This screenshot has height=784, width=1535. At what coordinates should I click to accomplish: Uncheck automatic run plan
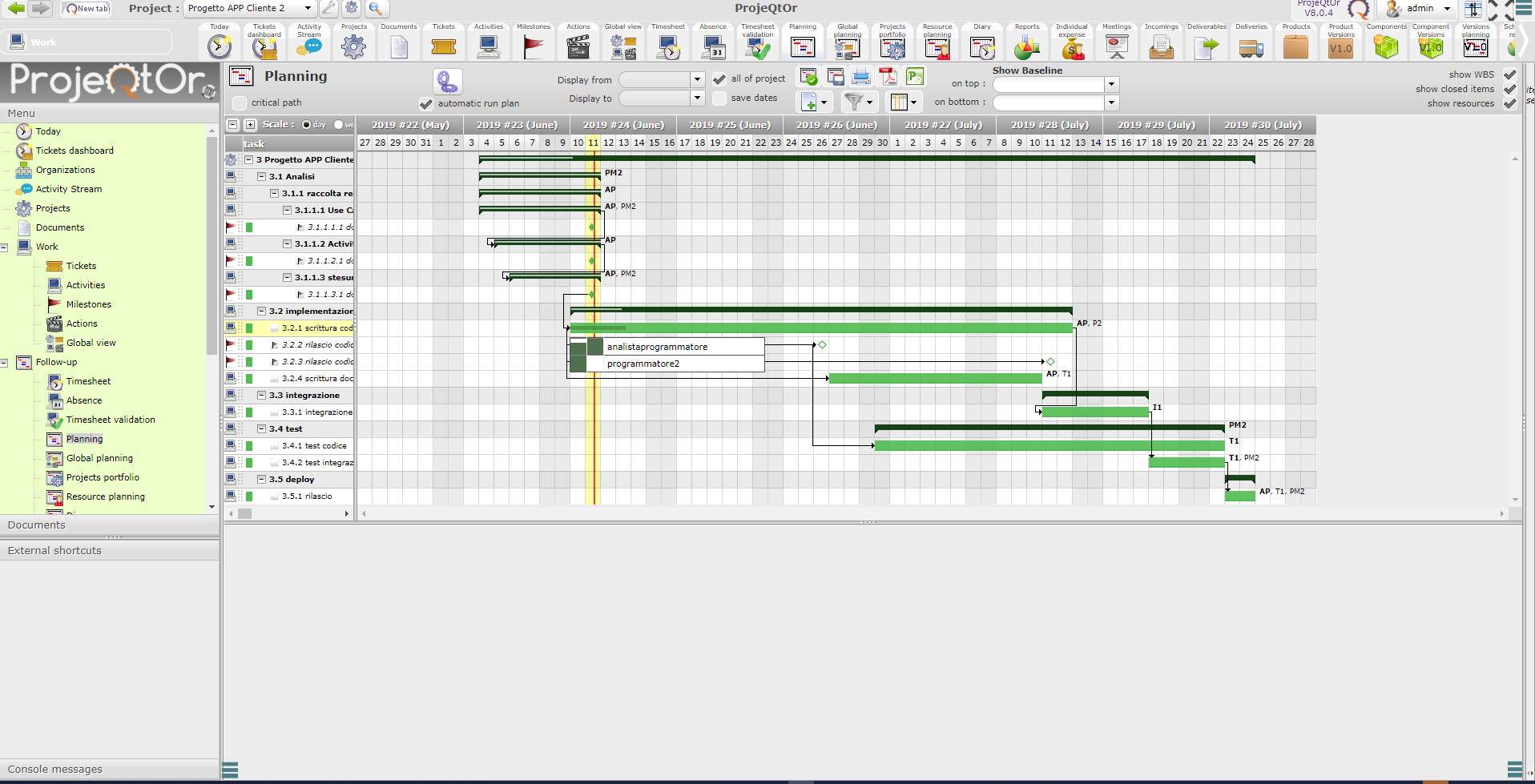[426, 103]
